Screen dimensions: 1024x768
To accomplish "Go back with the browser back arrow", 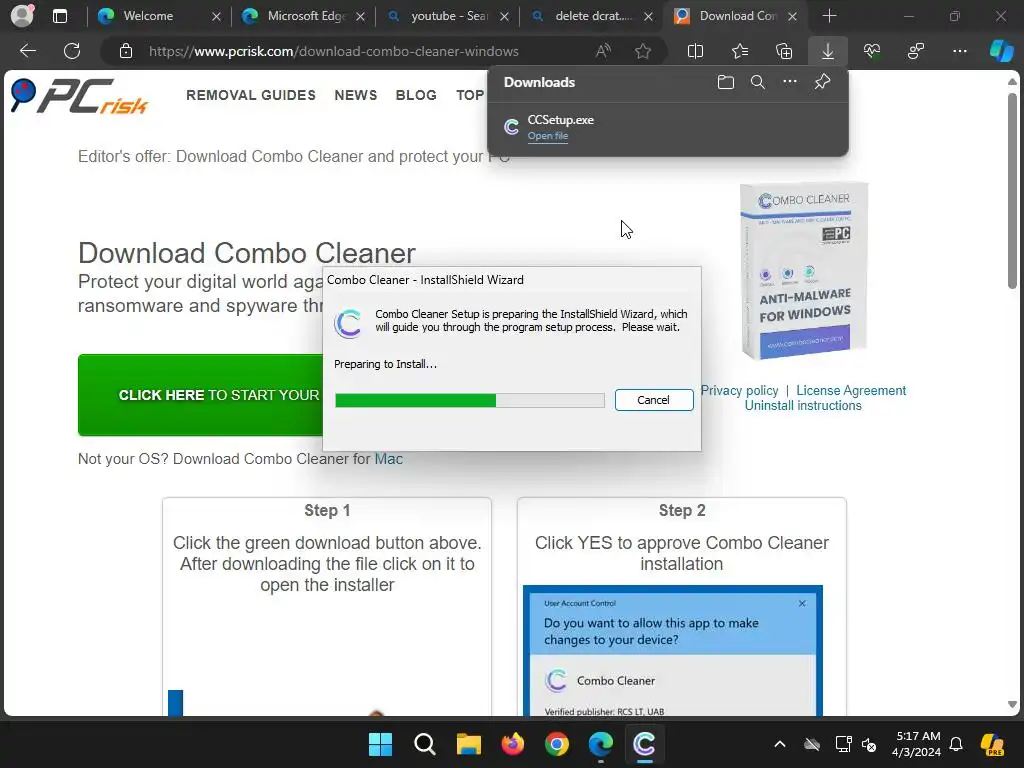I will tap(27, 51).
